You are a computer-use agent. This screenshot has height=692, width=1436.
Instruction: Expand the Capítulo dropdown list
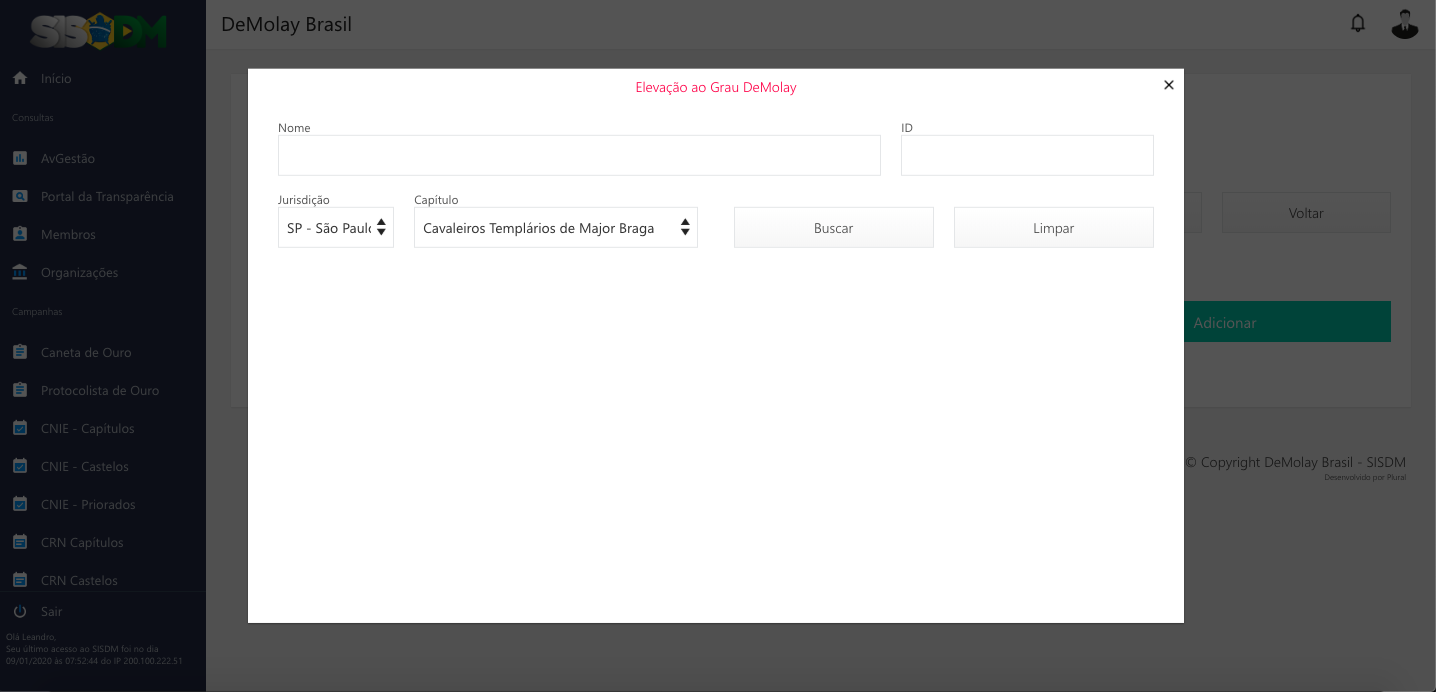[555, 228]
